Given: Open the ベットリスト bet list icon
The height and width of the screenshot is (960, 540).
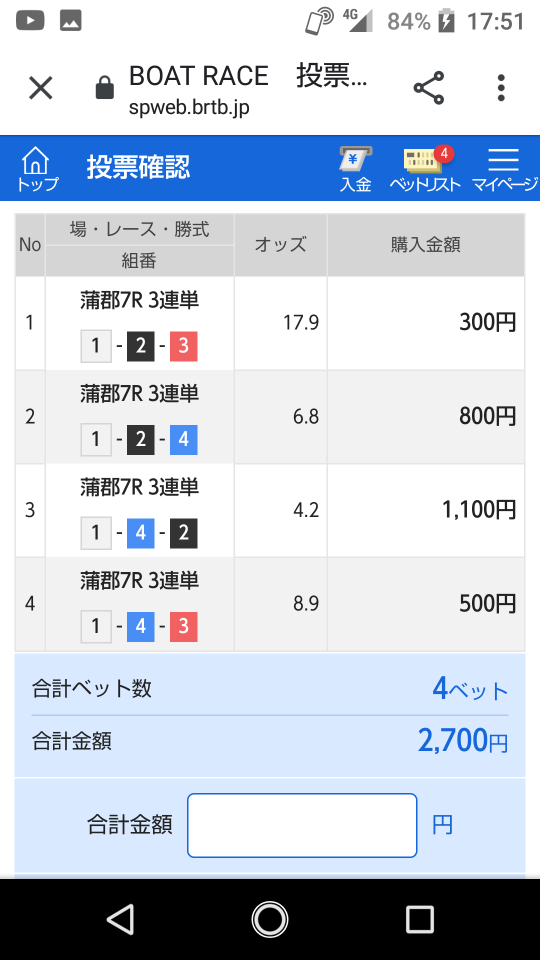Looking at the screenshot, I should (x=426, y=170).
